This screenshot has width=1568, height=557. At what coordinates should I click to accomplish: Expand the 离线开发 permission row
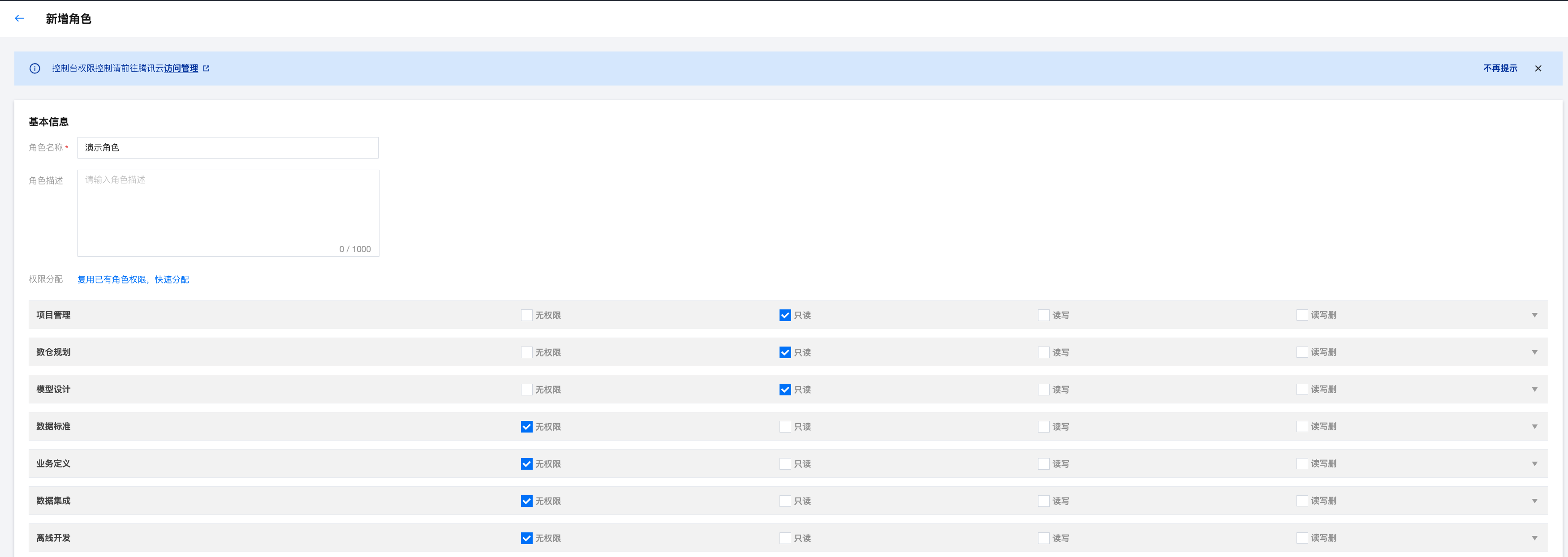[x=1534, y=538]
